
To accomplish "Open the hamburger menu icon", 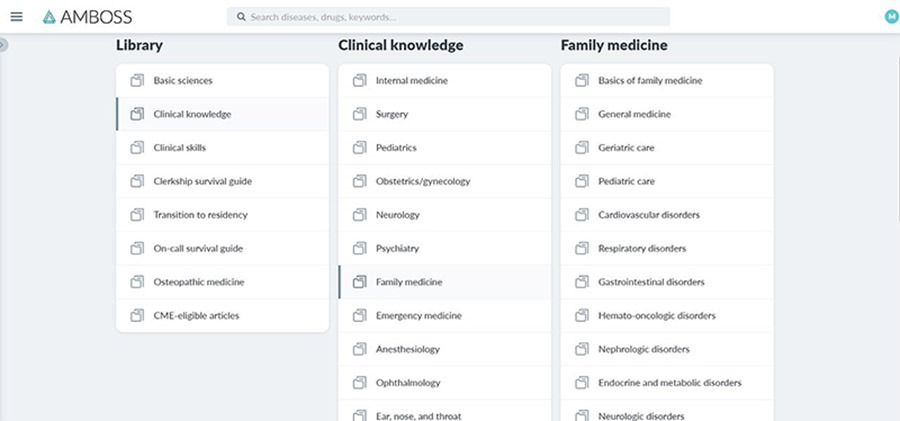I will coord(16,17).
